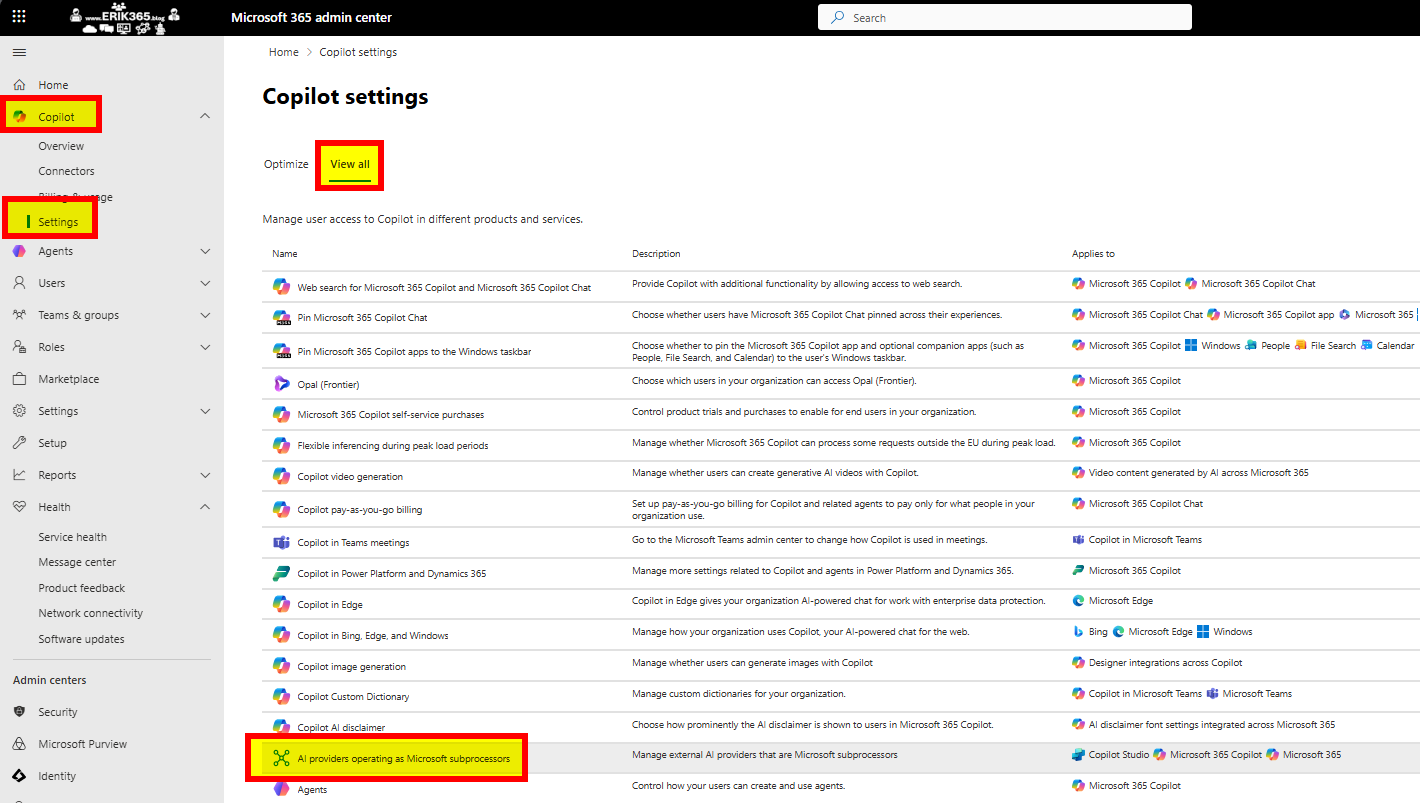Click the Home house icon in sidebar

point(19,85)
